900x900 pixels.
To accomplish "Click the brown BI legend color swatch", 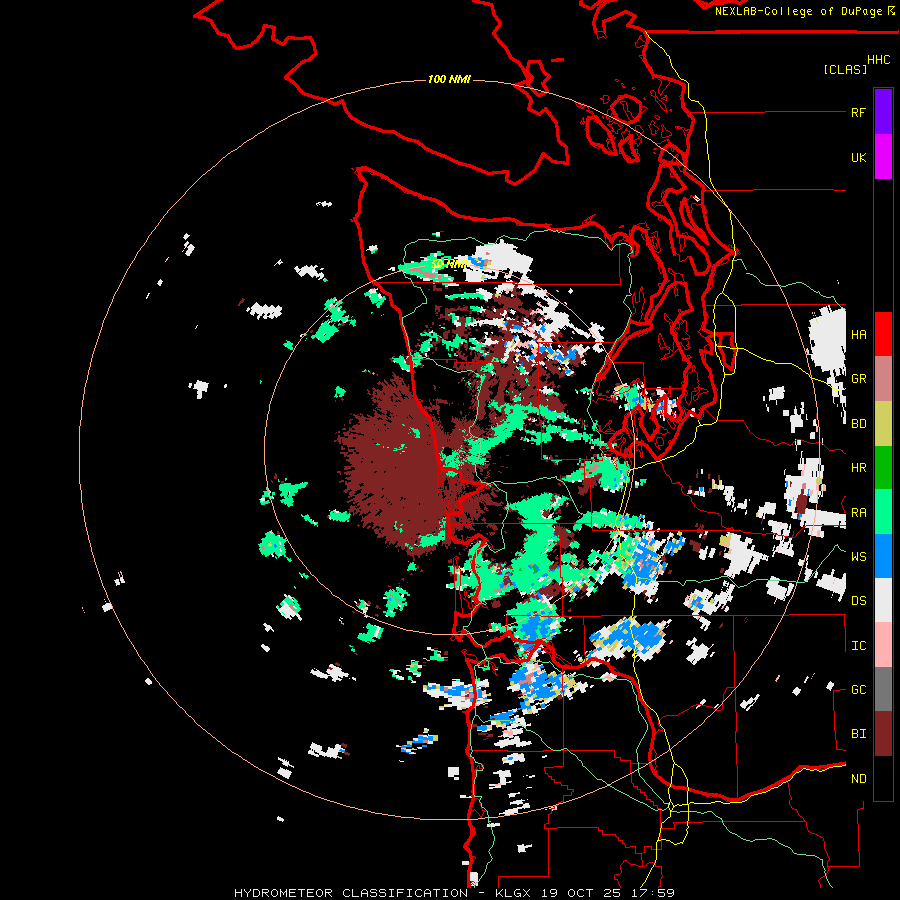I will [883, 734].
